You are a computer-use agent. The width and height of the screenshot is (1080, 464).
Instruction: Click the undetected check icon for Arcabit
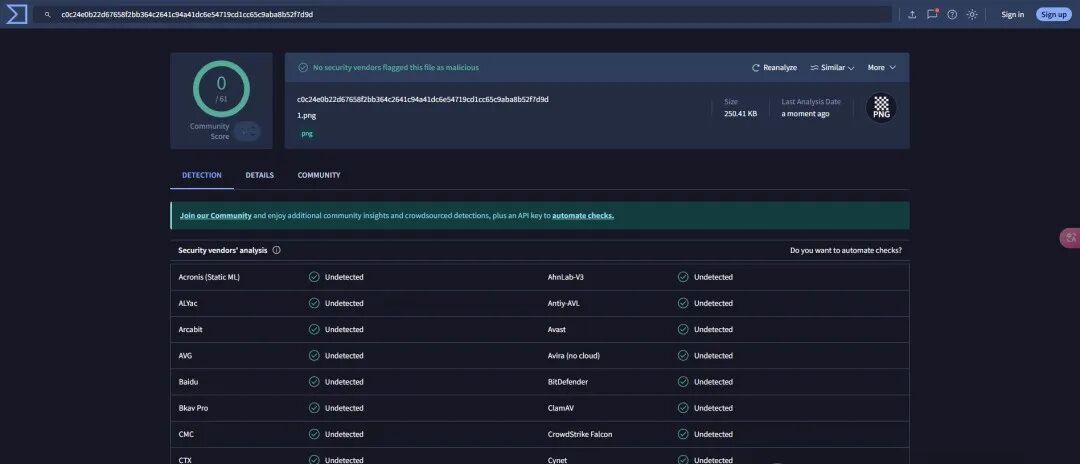(x=314, y=329)
